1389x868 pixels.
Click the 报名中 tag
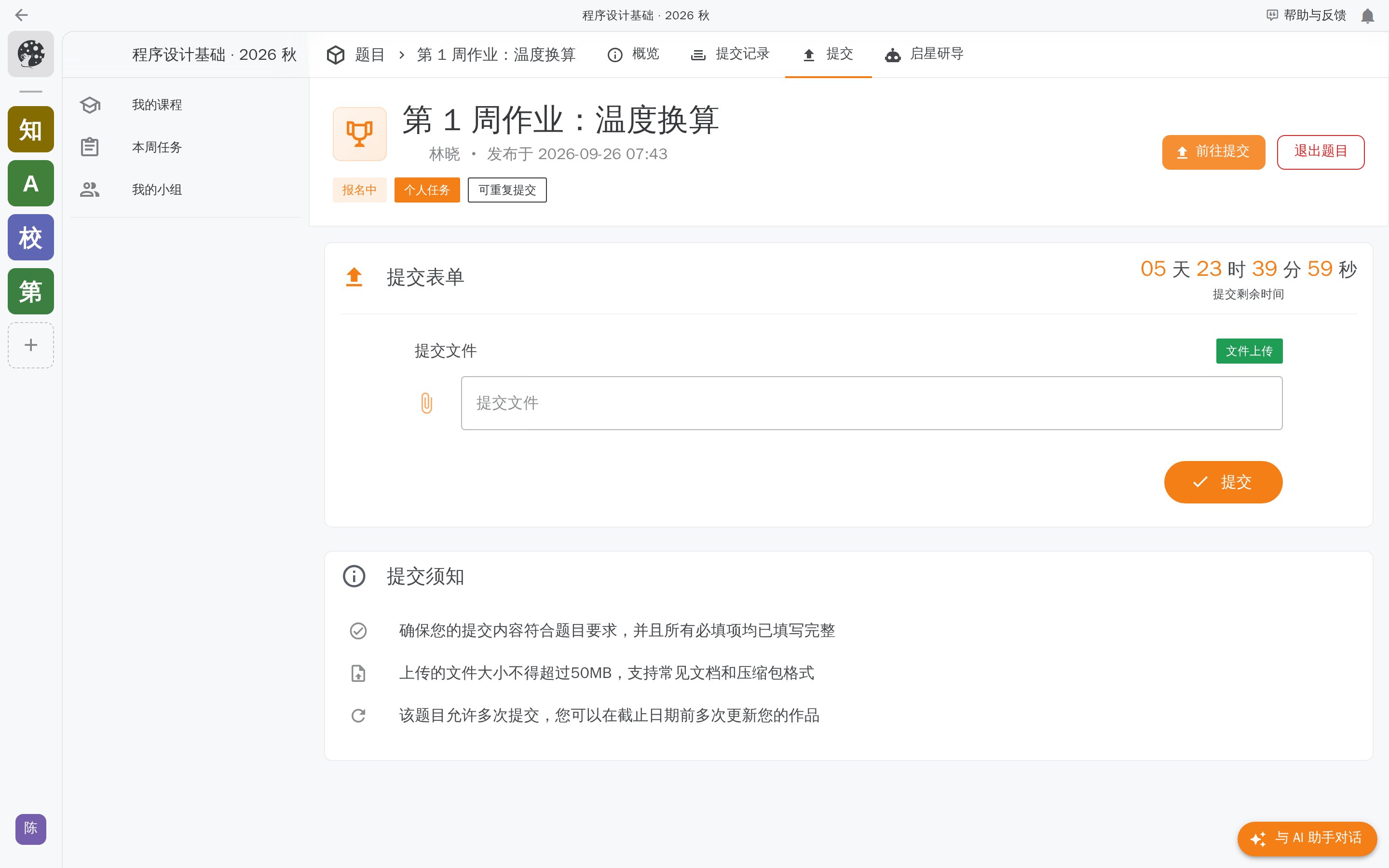359,190
